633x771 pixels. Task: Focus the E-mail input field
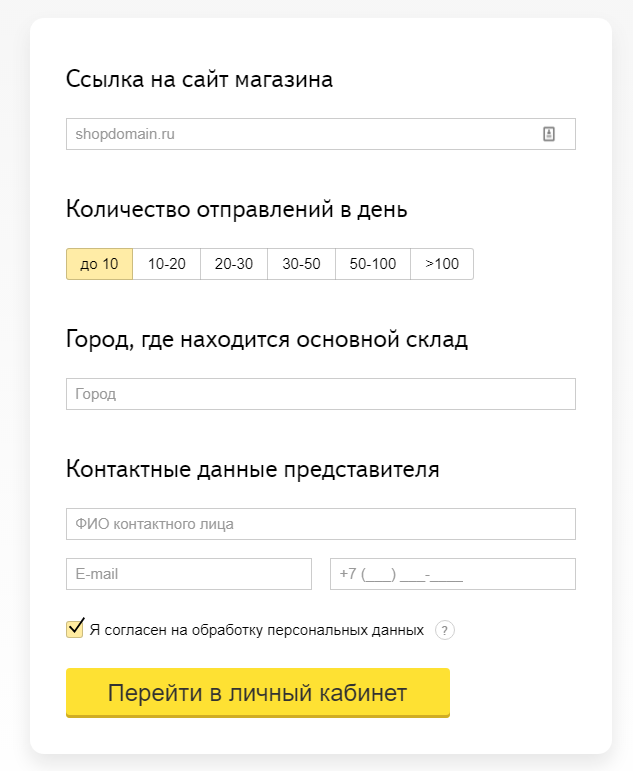tap(189, 574)
